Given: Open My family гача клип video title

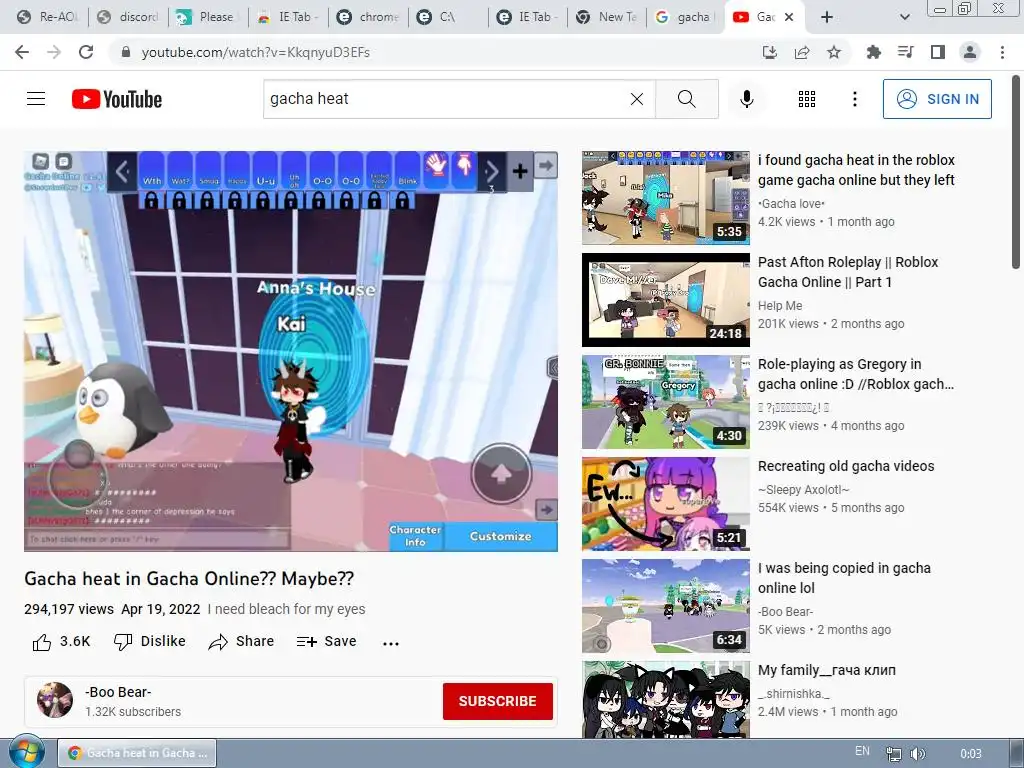Looking at the screenshot, I should (x=827, y=670).
